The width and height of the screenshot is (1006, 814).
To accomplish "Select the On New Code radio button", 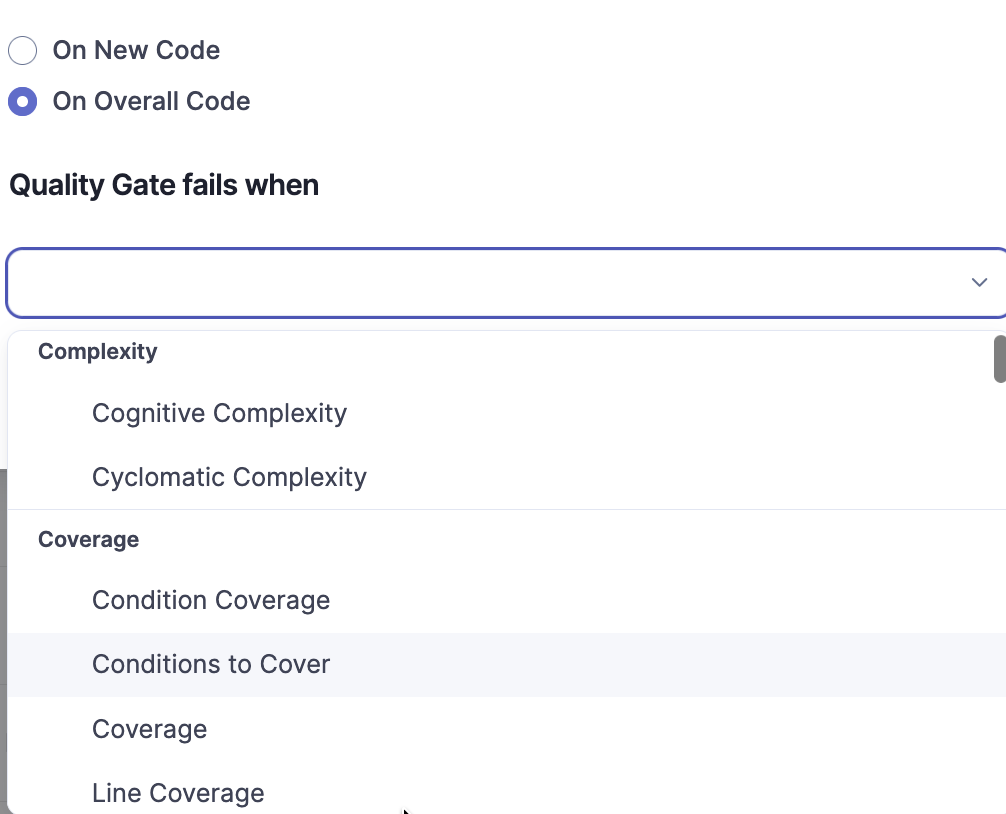I will 22,50.
